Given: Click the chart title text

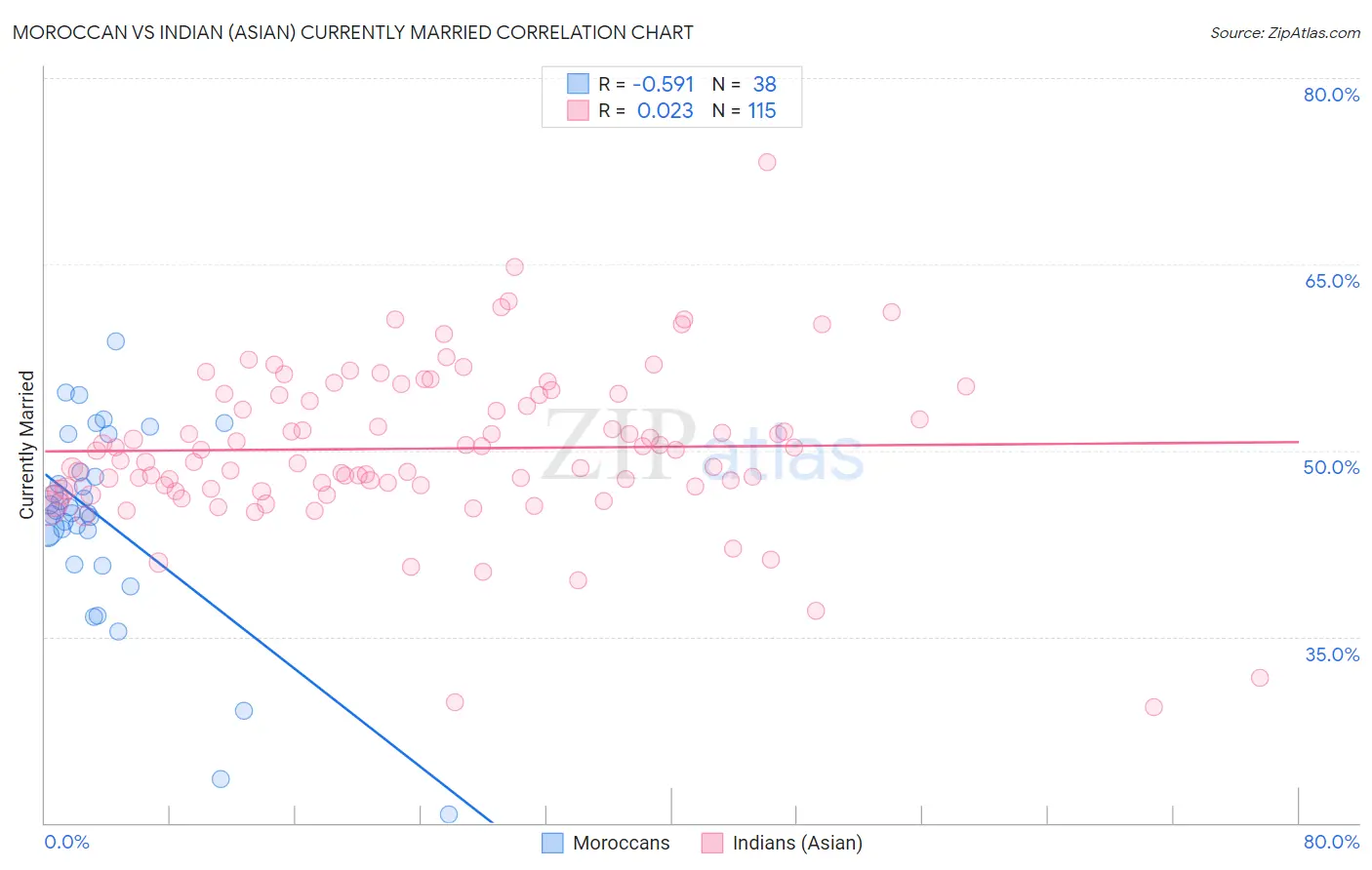Looking at the screenshot, I should tap(353, 32).
